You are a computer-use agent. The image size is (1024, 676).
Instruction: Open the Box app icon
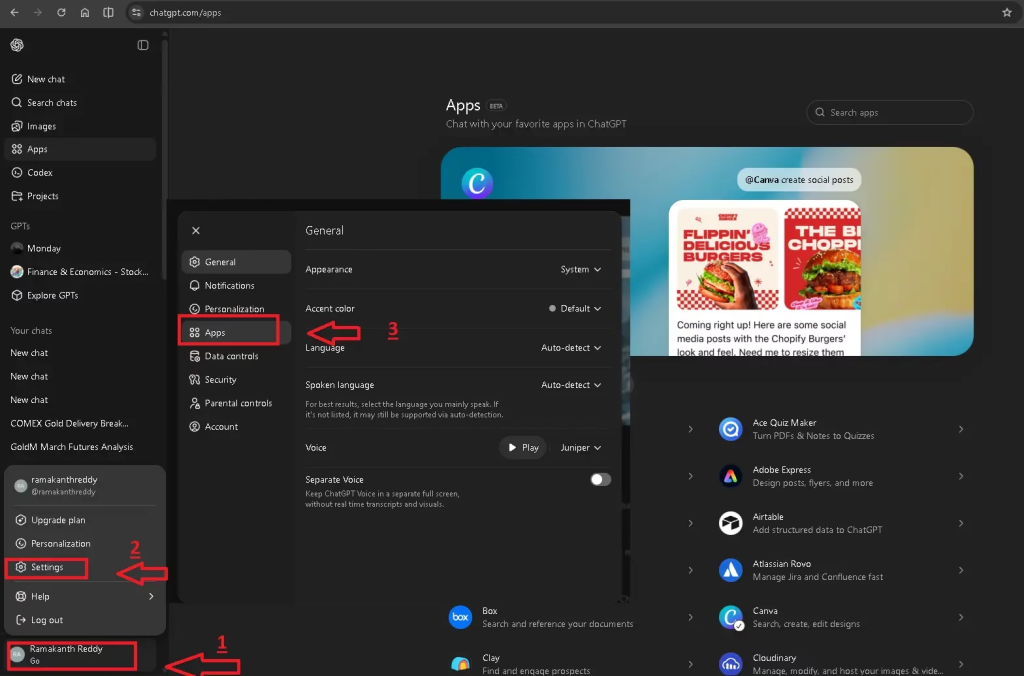(x=460, y=617)
